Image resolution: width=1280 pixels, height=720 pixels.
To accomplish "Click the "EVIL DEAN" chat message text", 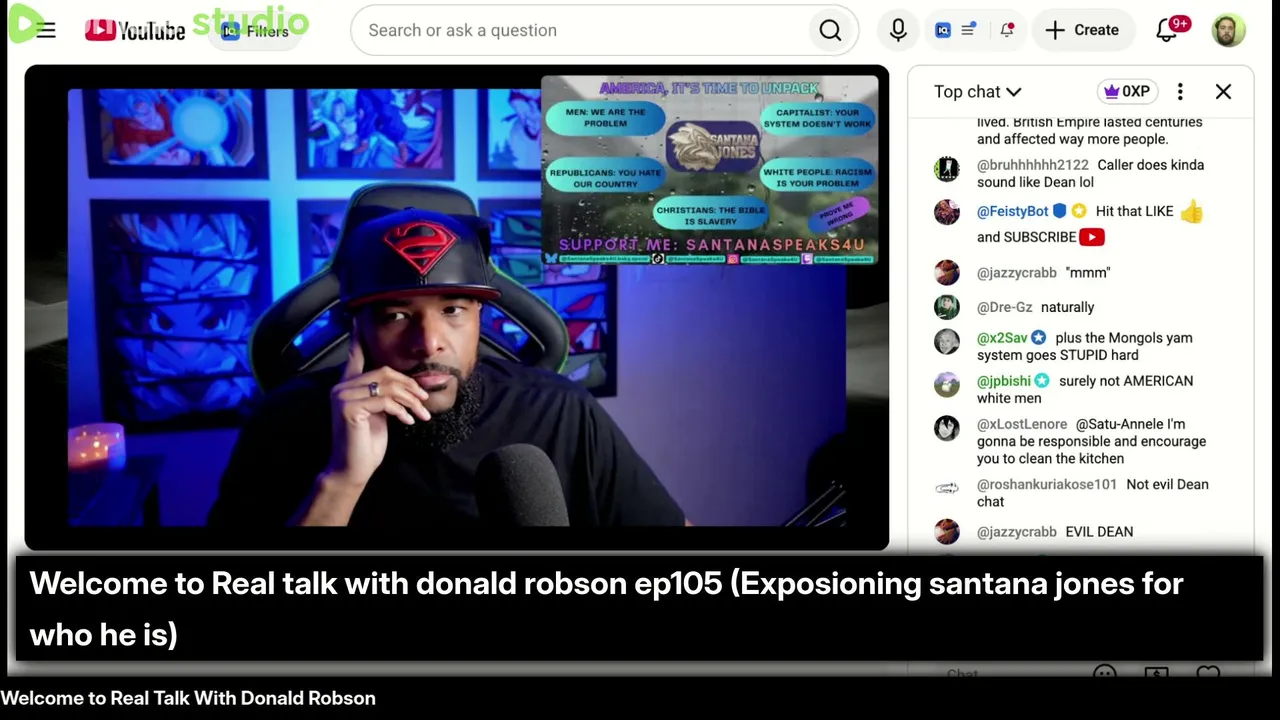I will (1099, 532).
